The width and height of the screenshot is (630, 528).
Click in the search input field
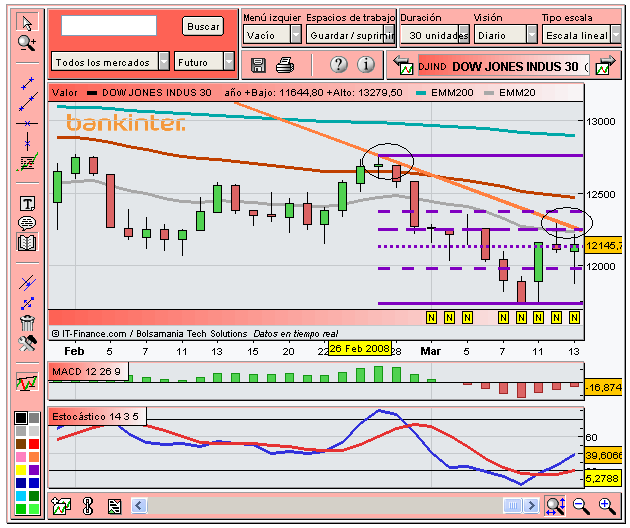(x=109, y=26)
